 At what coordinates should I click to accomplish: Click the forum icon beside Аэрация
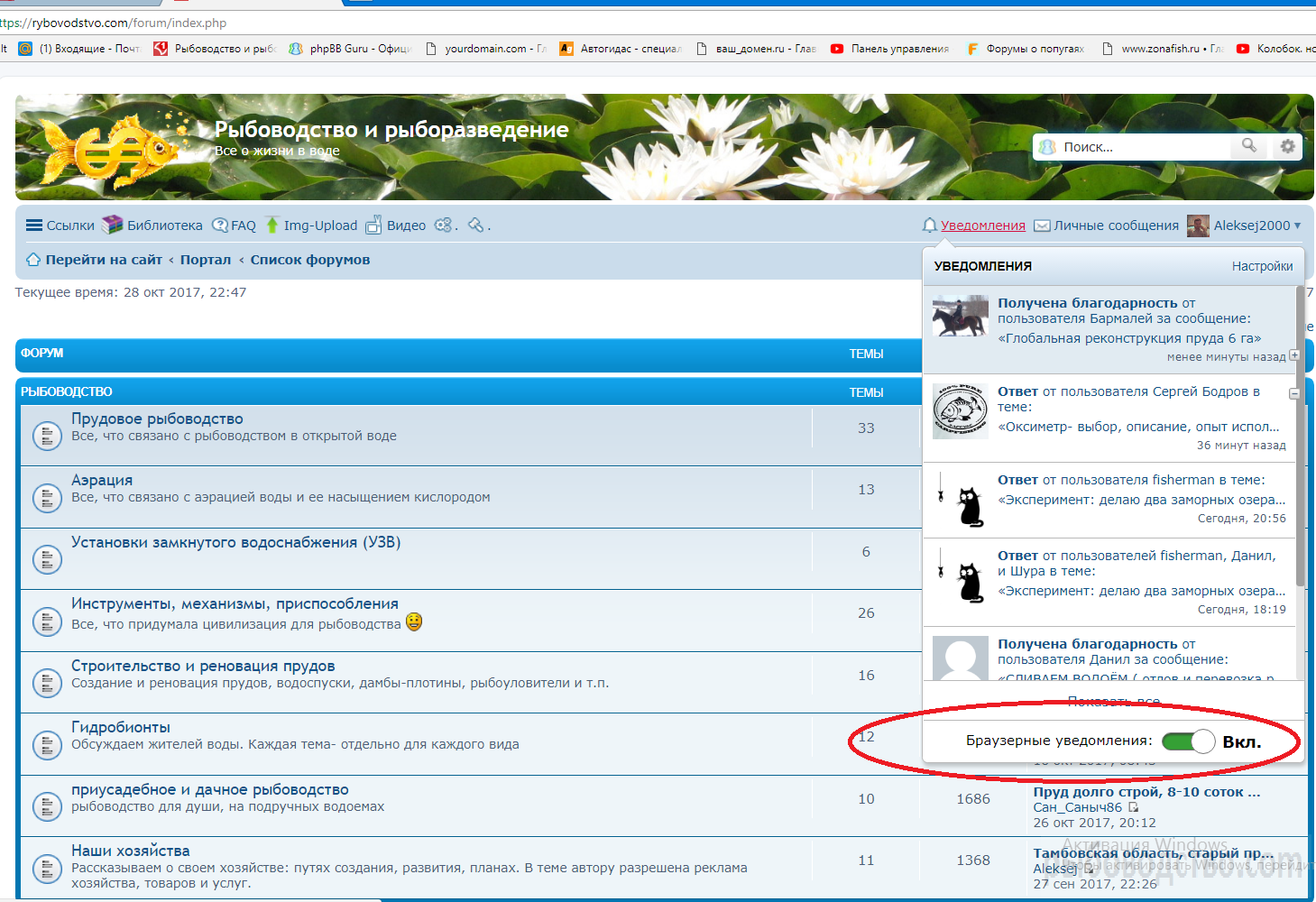[47, 497]
